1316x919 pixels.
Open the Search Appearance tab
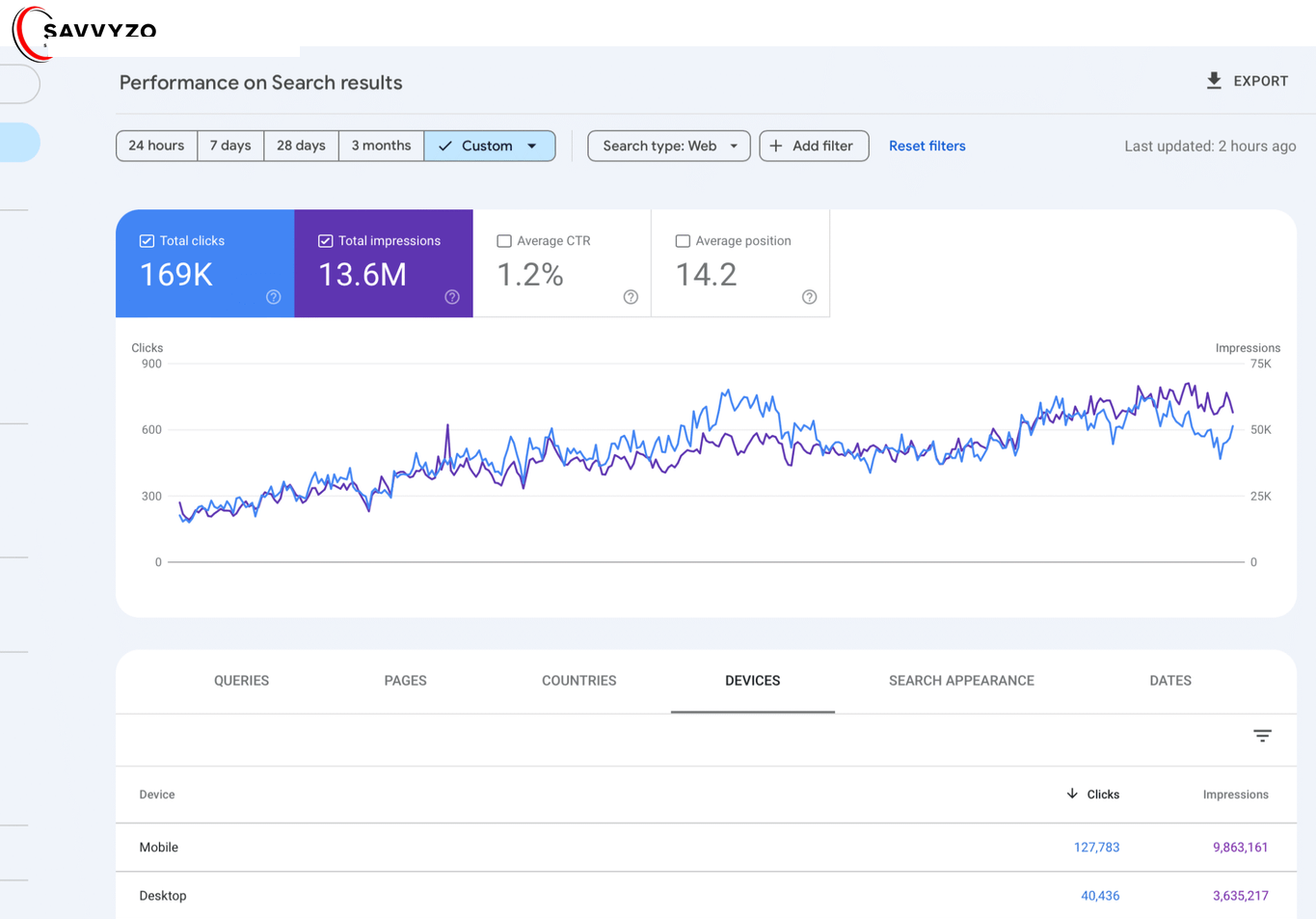[961, 681]
